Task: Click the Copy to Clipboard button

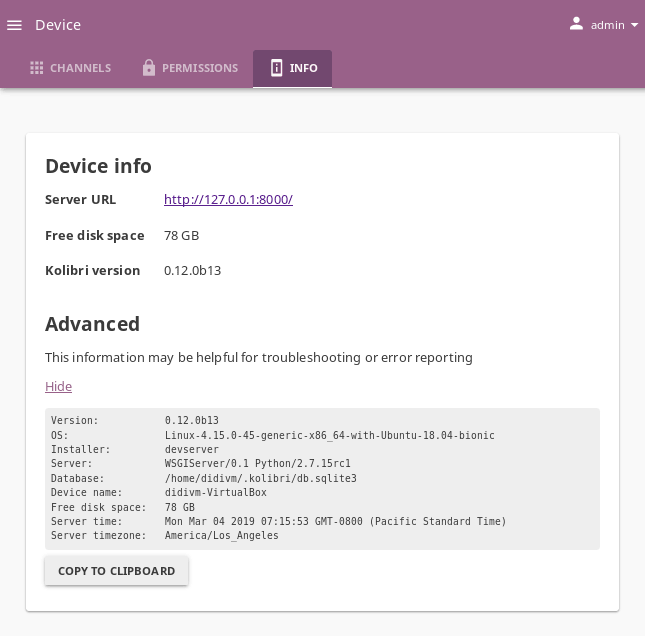Action: [x=116, y=571]
